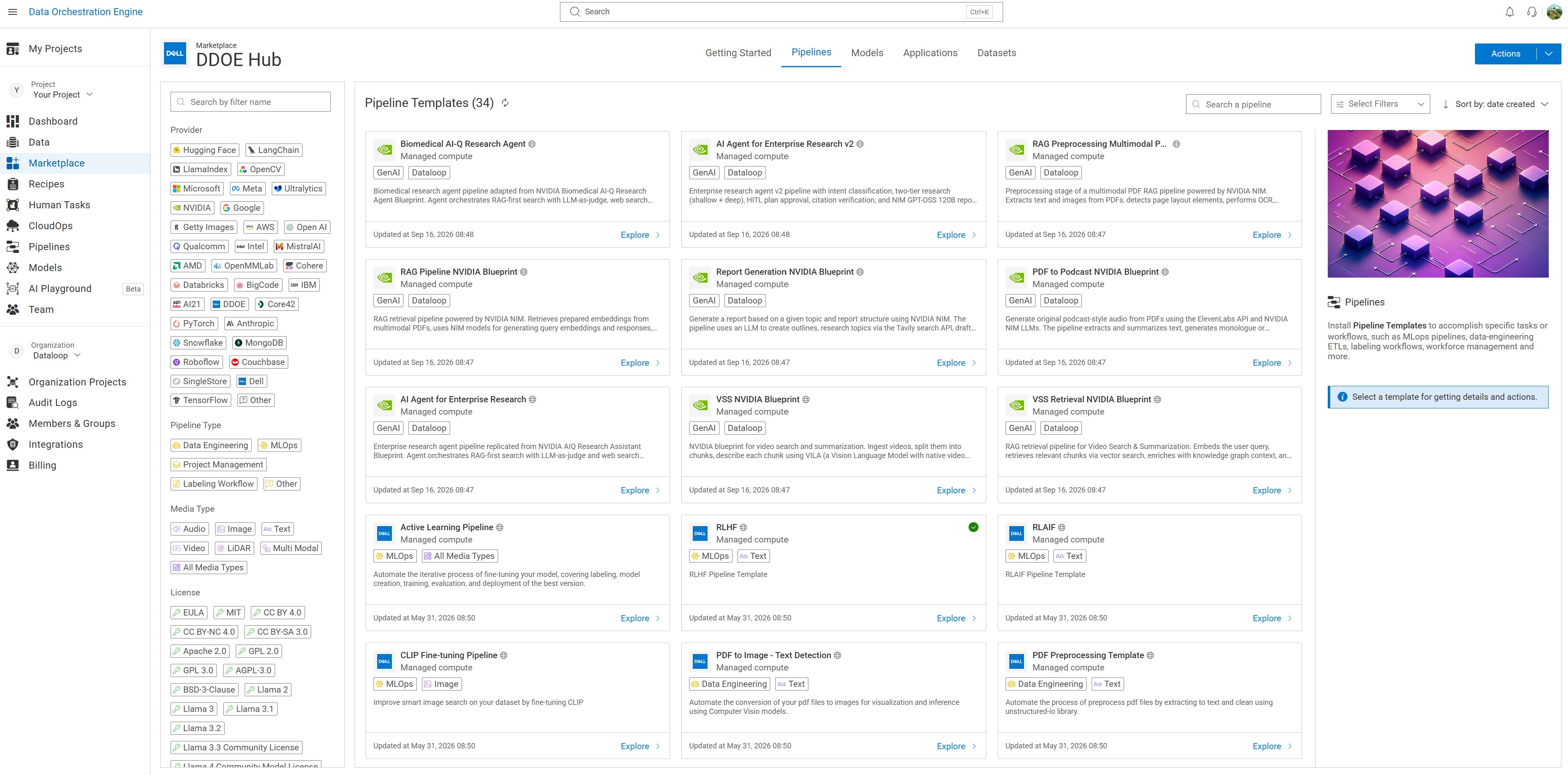Expand the Select Filters dropdown

pyautogui.click(x=1379, y=104)
